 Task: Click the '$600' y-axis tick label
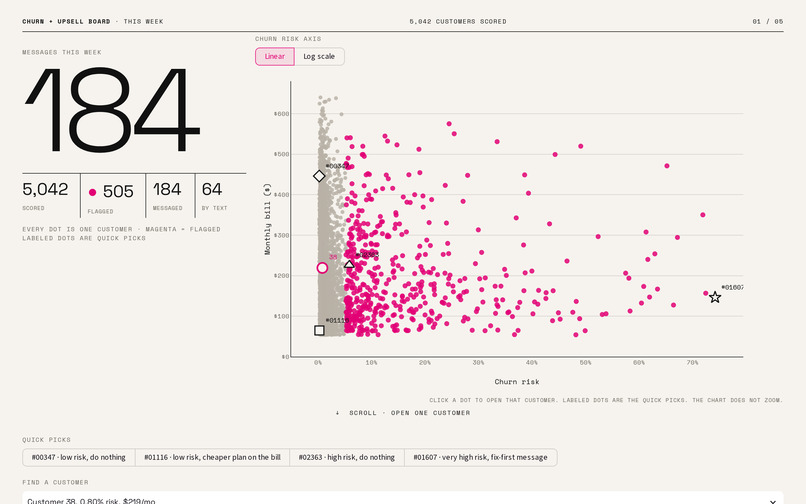(281, 114)
